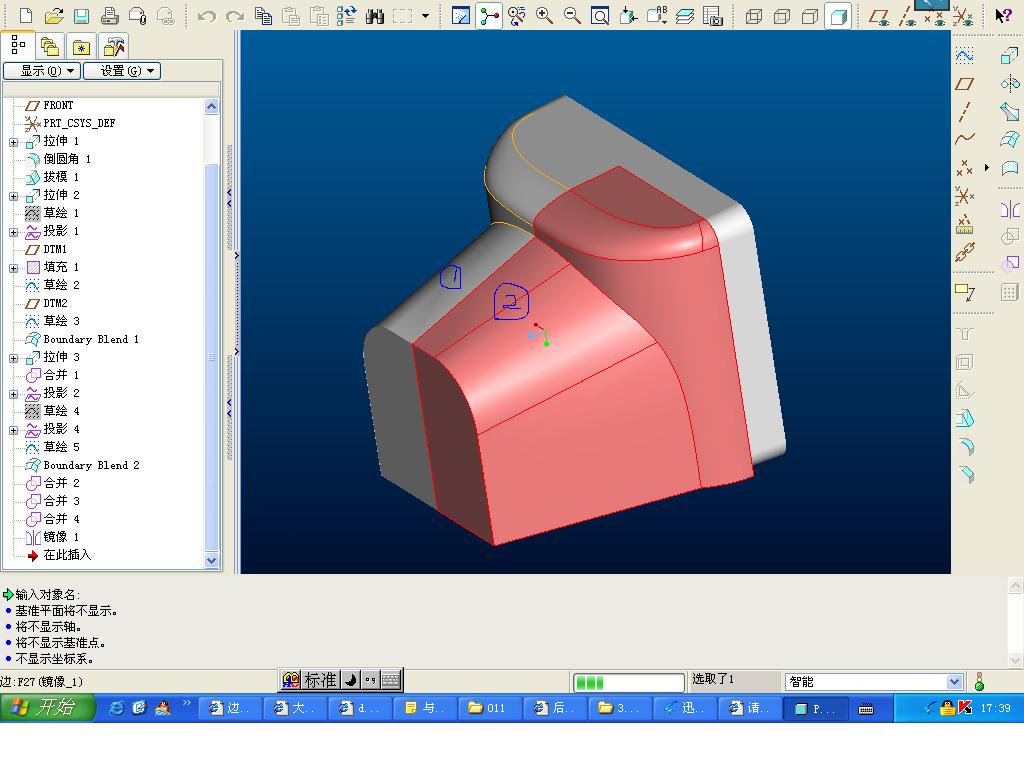Viewport: 1024px width, 768px height.
Task: Switch to hidden line display mode
Action: pyautogui.click(x=782, y=16)
